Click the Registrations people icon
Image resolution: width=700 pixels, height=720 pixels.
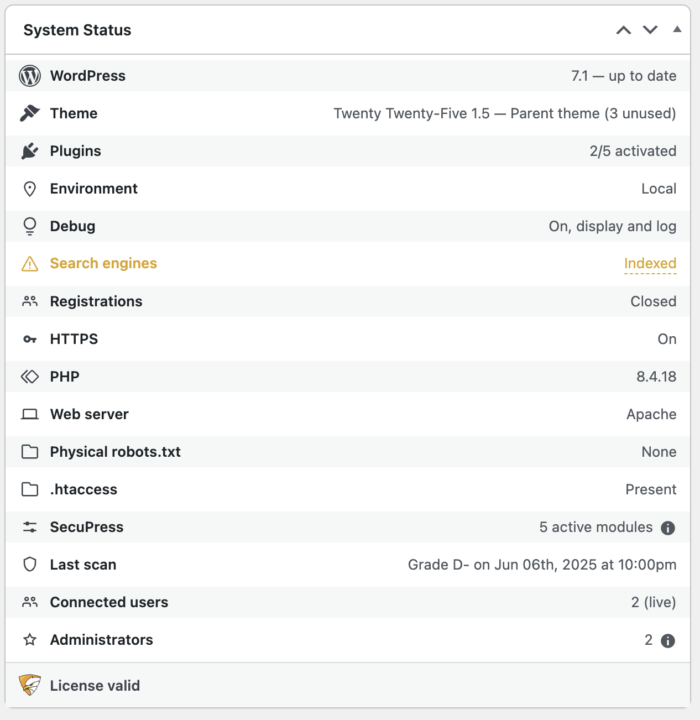point(30,301)
